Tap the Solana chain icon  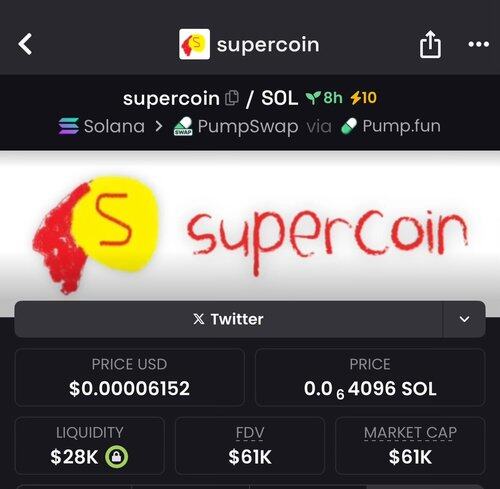69,126
